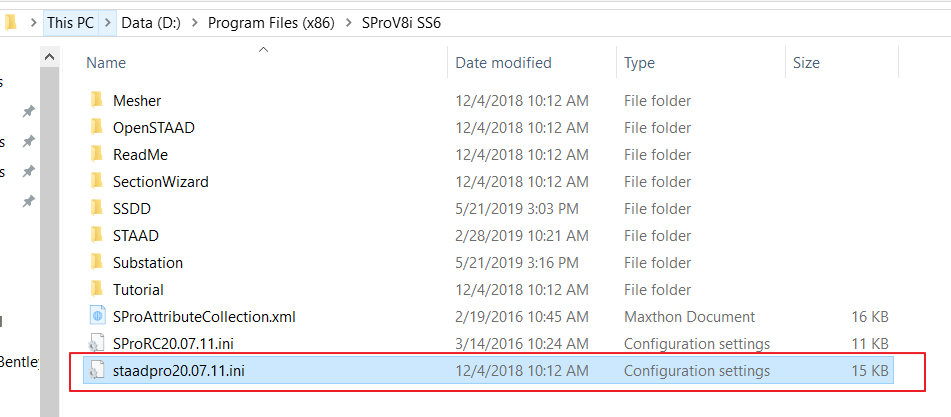This screenshot has width=951, height=417.
Task: Go to Program Files (x86) breadcrumb
Action: [270, 22]
